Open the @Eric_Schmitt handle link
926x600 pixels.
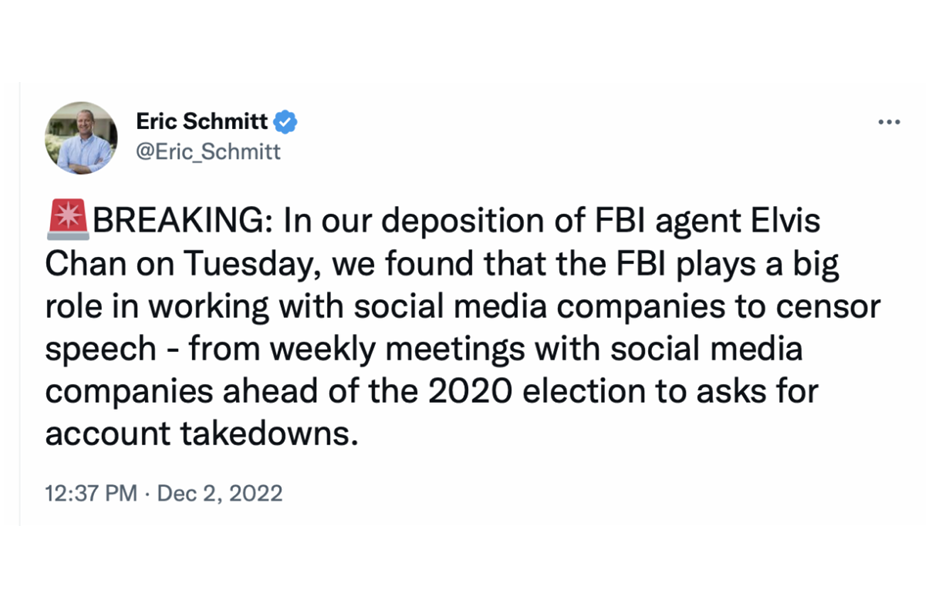tap(208, 152)
